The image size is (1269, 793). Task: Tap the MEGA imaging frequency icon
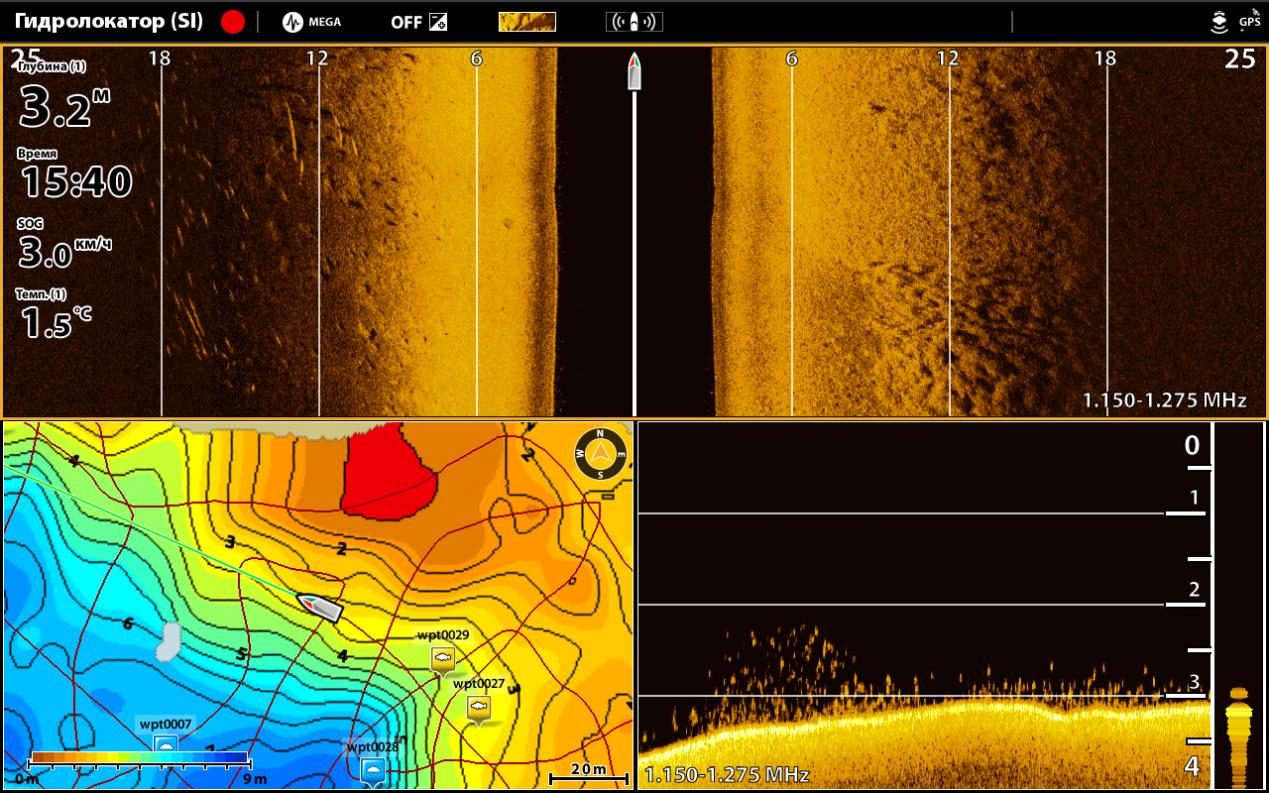tap(311, 22)
